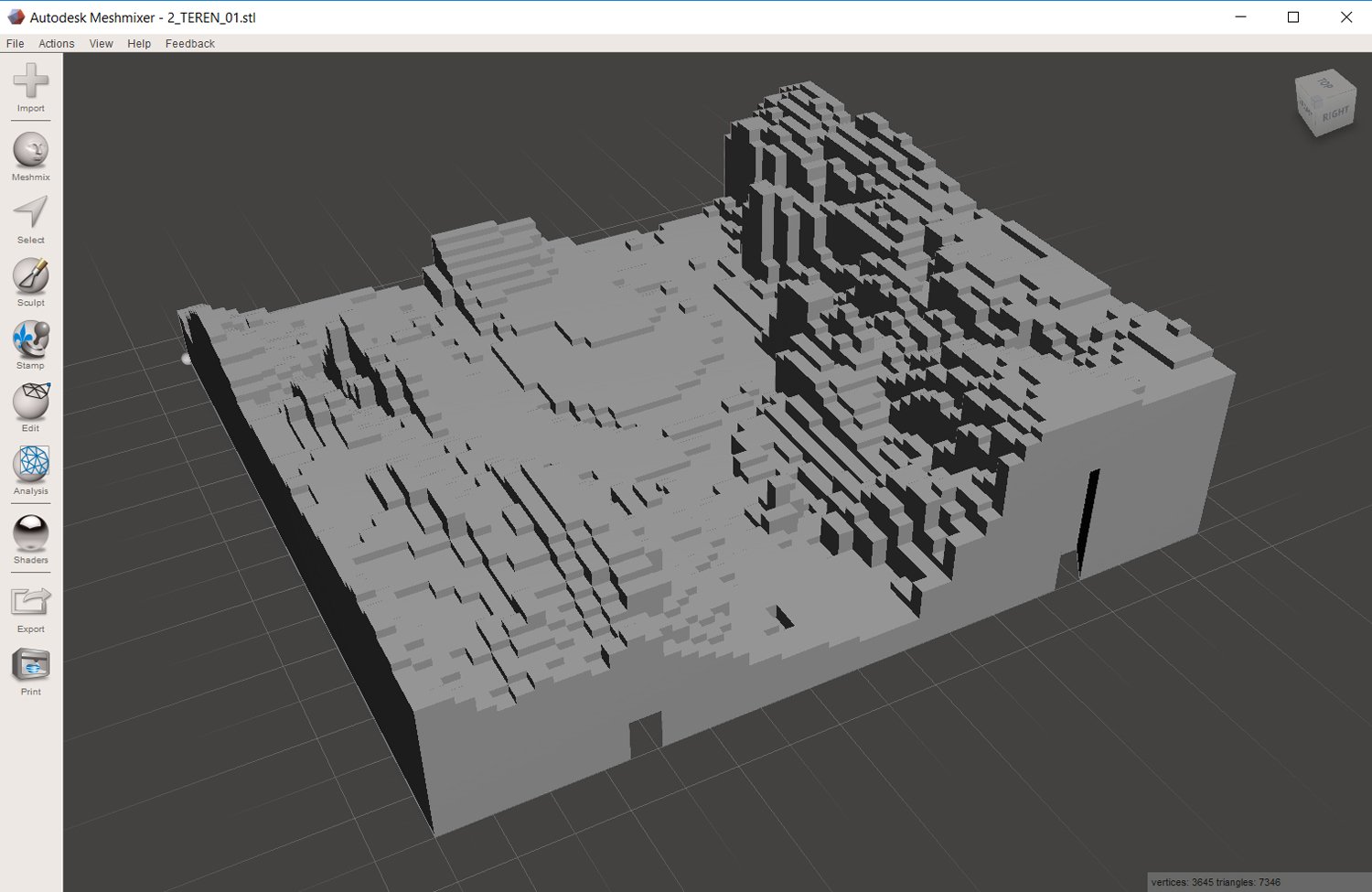Screen dimensions: 1372x892
Task: Open the Help menu
Action: point(139,43)
